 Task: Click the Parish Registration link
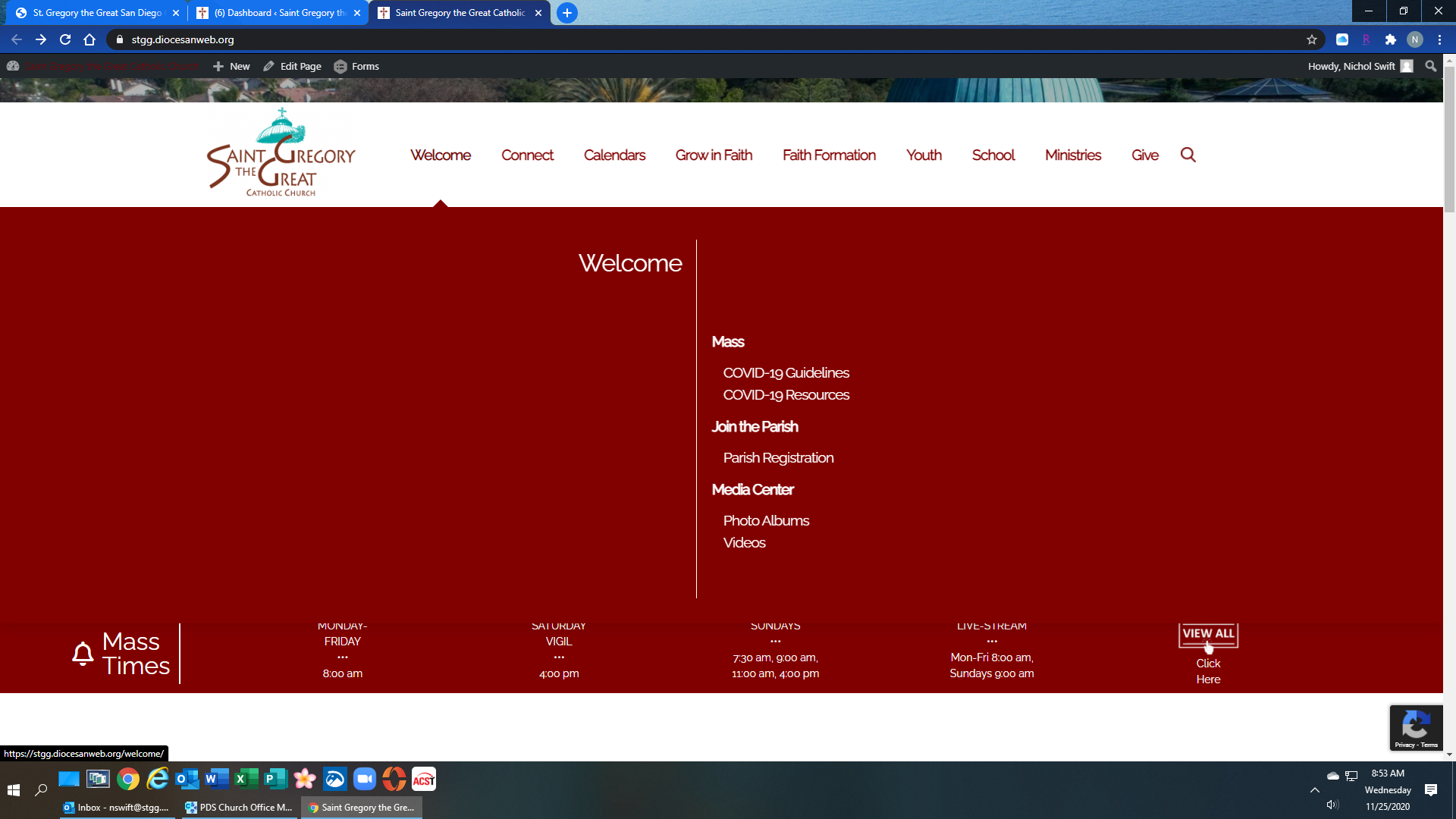pos(778,457)
